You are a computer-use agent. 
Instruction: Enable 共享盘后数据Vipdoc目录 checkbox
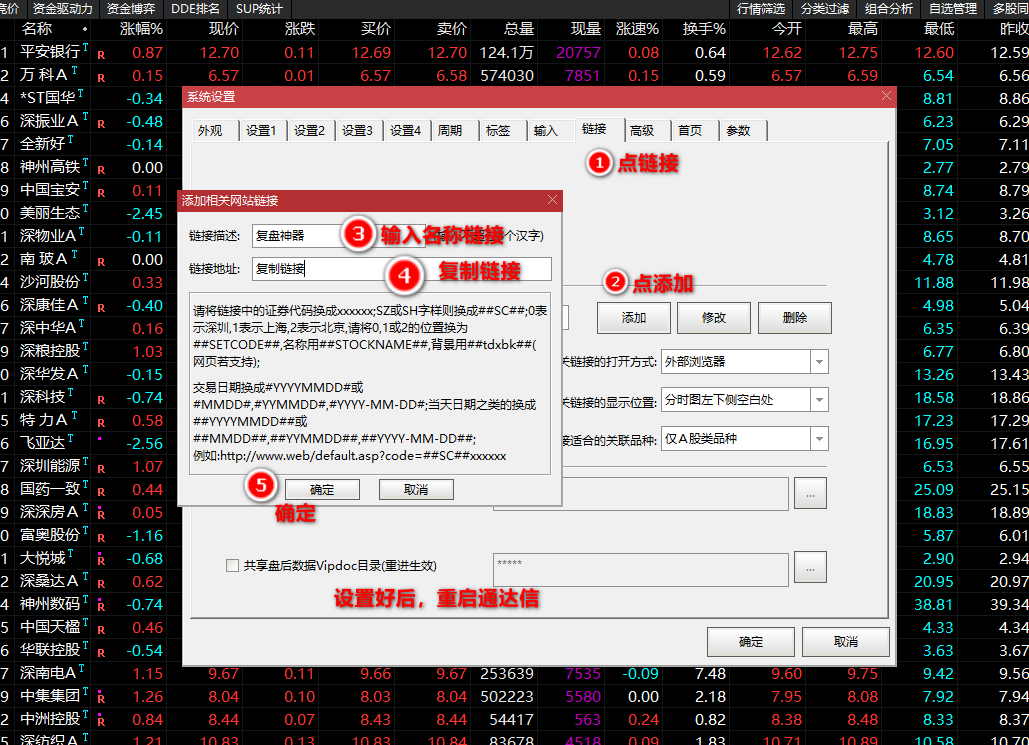(x=233, y=565)
